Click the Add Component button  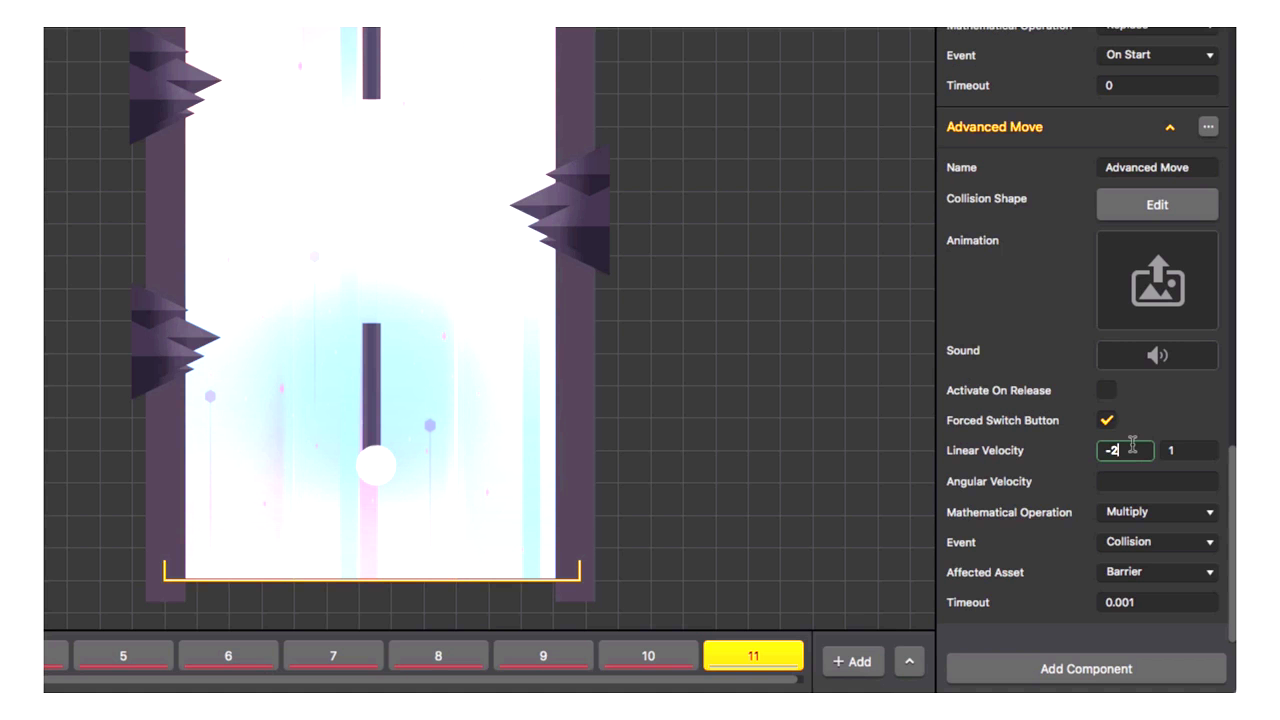1086,669
